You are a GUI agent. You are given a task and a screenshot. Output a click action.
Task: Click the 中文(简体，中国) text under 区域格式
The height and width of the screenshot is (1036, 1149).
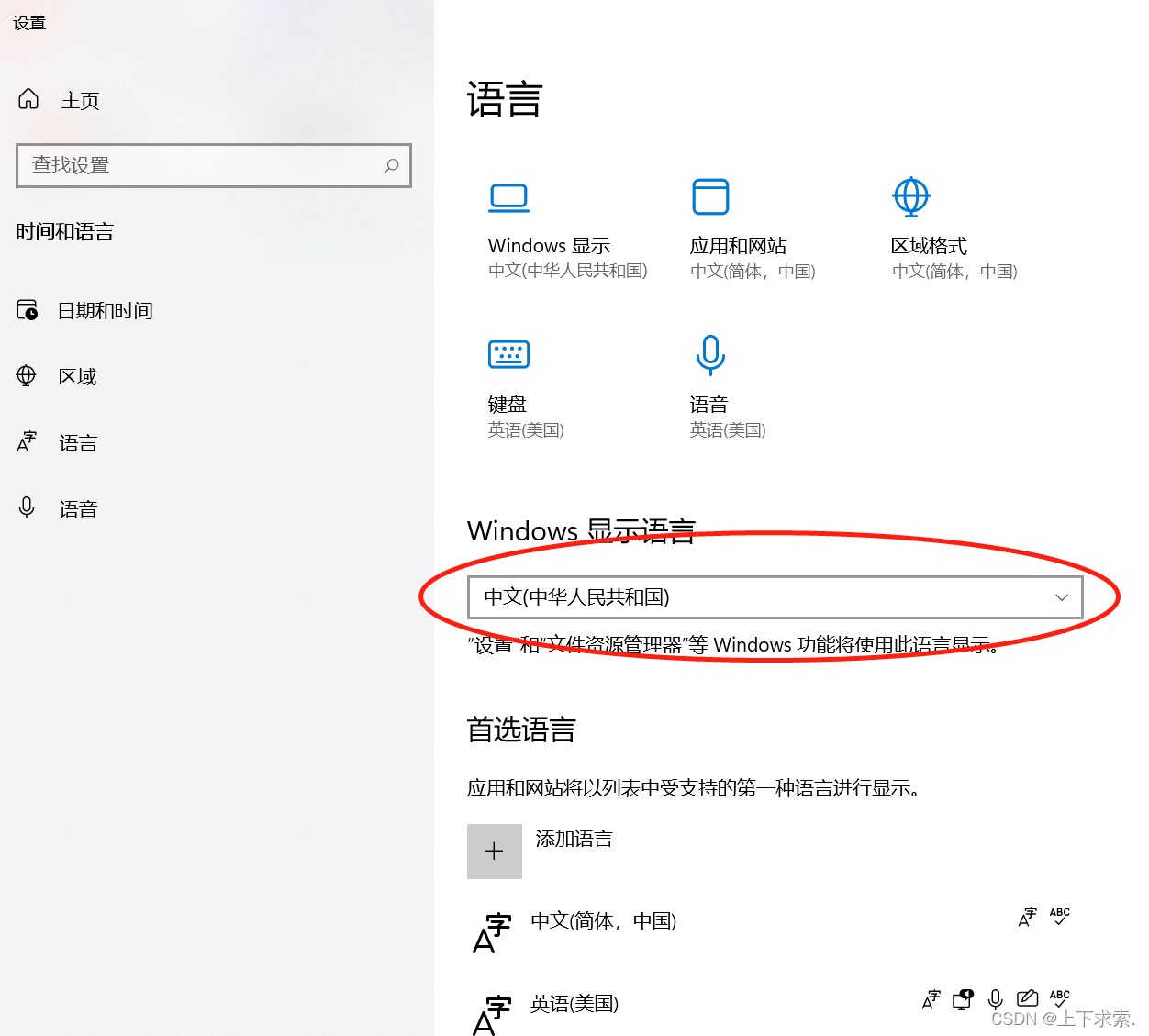(x=954, y=271)
